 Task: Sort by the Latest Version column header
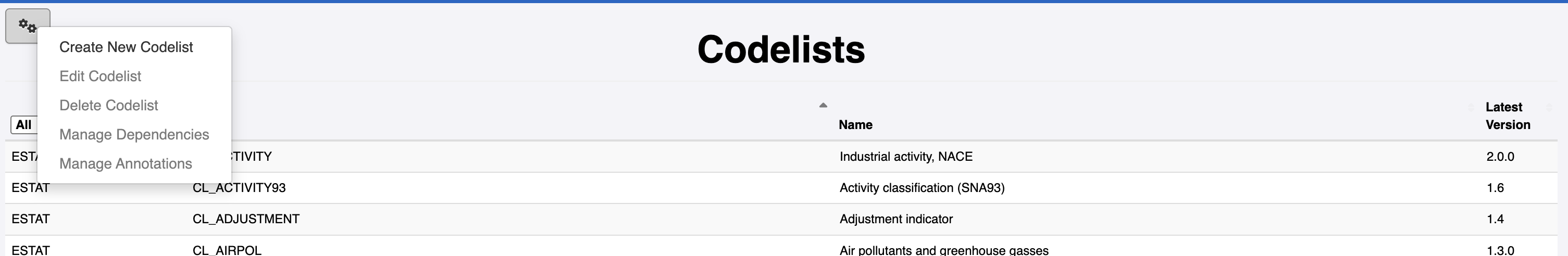1508,116
